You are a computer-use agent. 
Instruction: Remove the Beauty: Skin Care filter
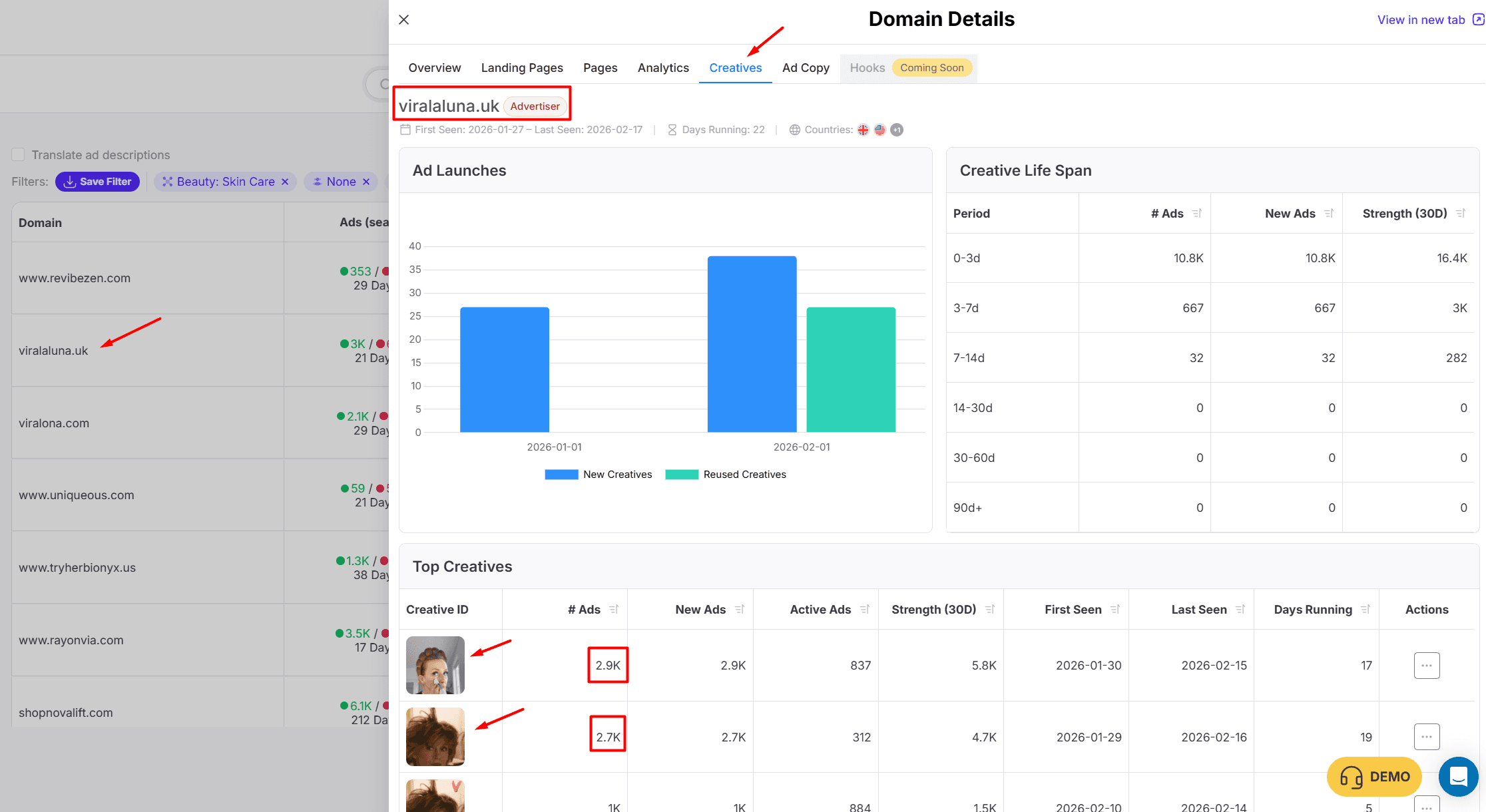pyautogui.click(x=285, y=182)
